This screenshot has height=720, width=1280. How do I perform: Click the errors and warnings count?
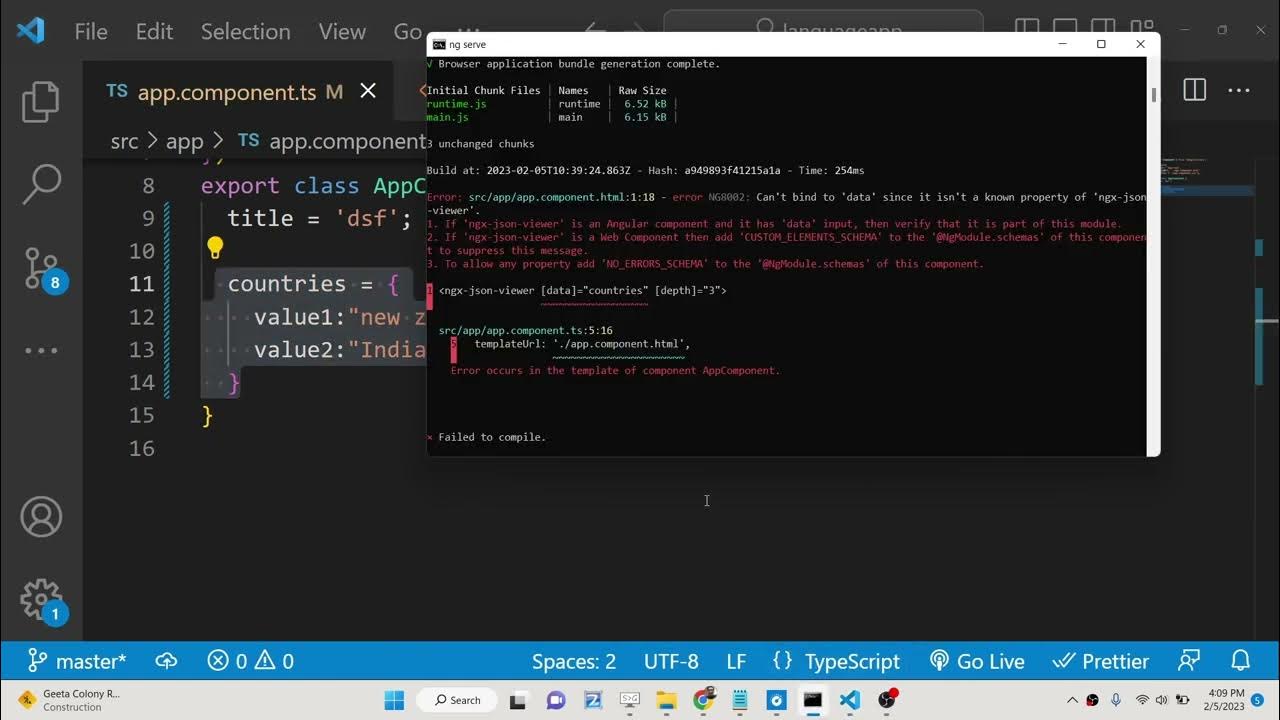pos(250,661)
